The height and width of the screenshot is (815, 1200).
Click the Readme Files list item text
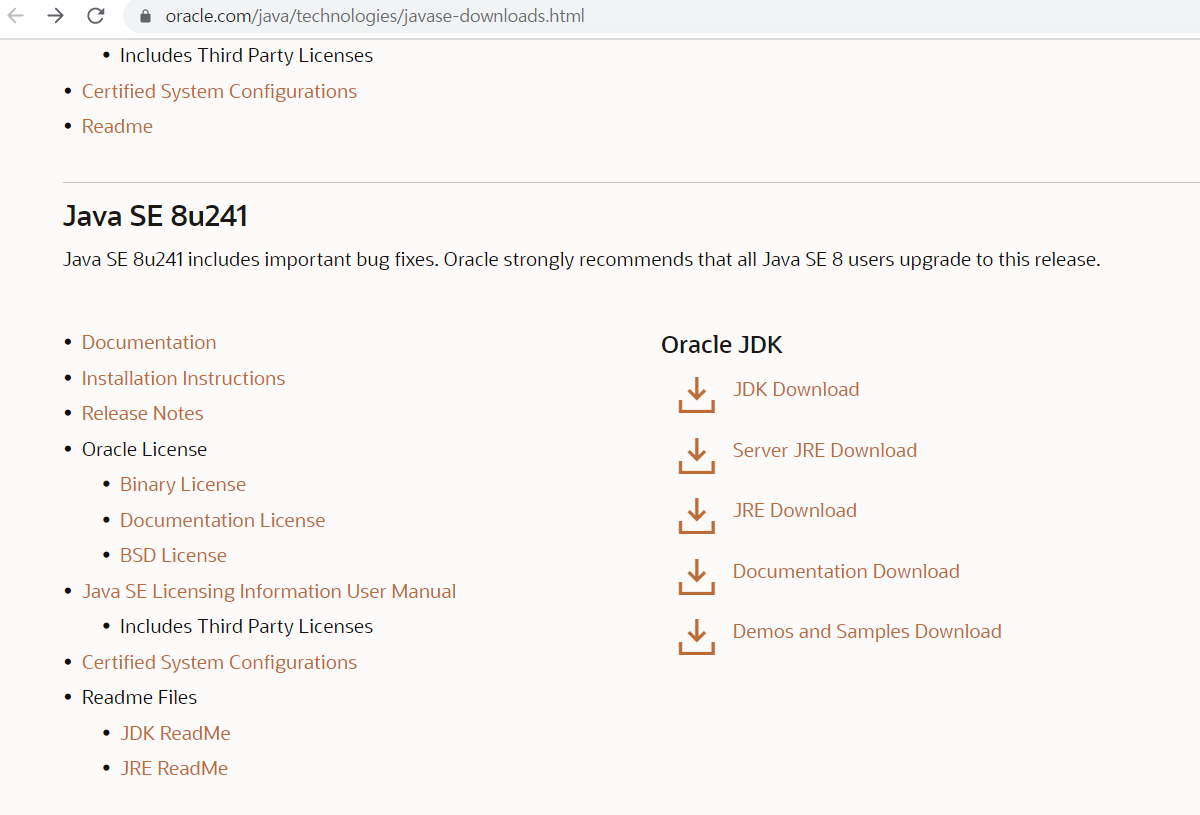point(140,698)
